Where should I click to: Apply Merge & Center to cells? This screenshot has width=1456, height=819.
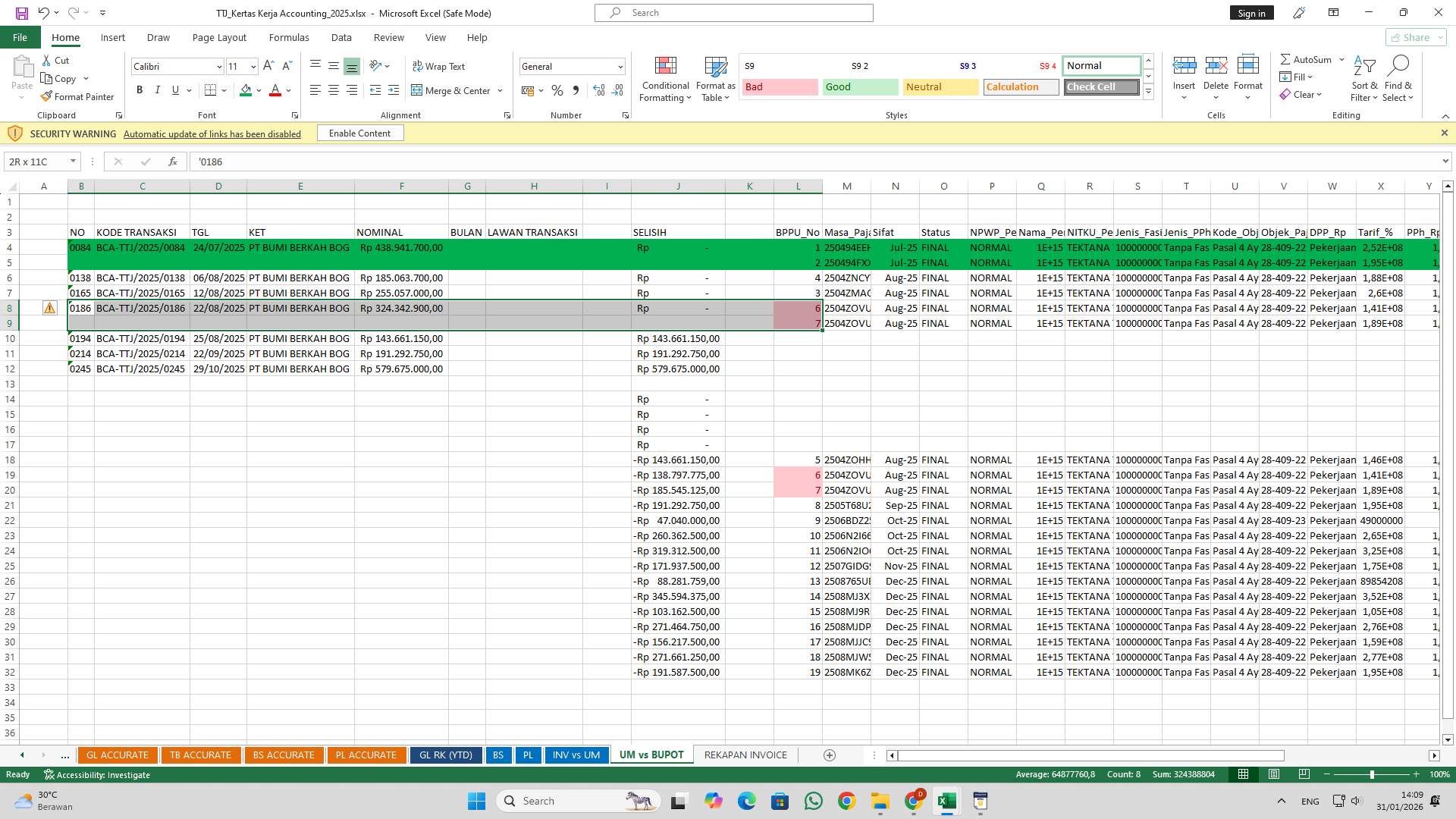coord(453,90)
